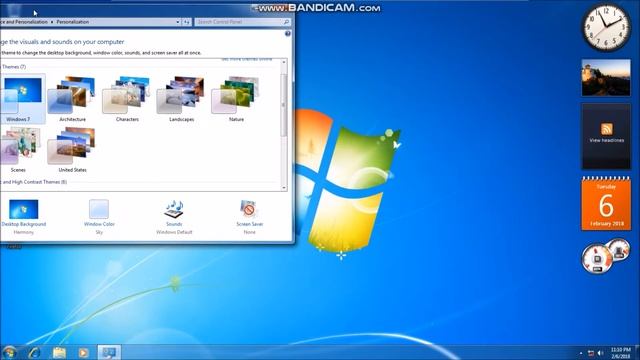Viewport: 640px width, 360px height.
Task: Open Window Color settings
Action: (x=99, y=216)
